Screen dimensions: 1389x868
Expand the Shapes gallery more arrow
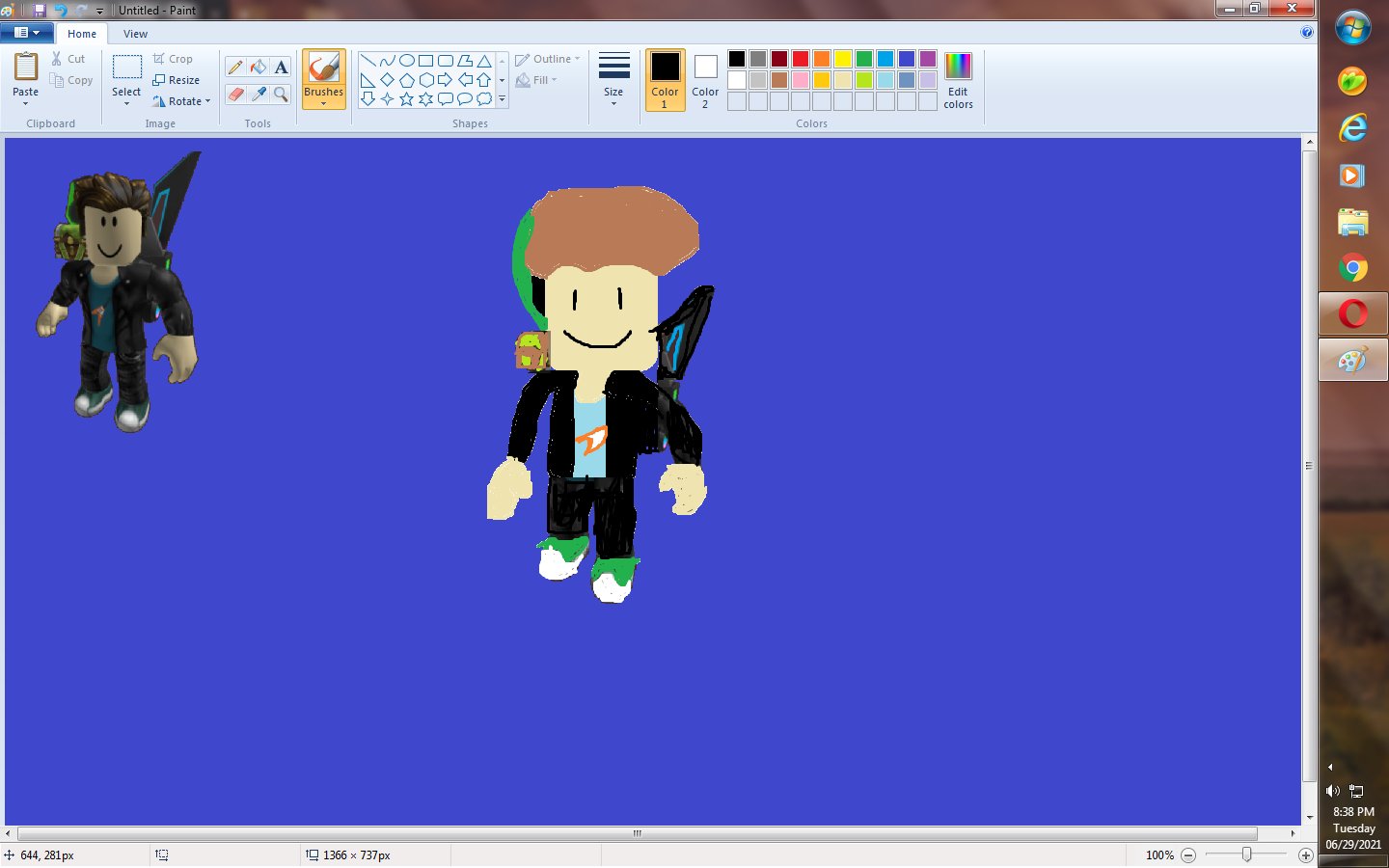coord(502,98)
